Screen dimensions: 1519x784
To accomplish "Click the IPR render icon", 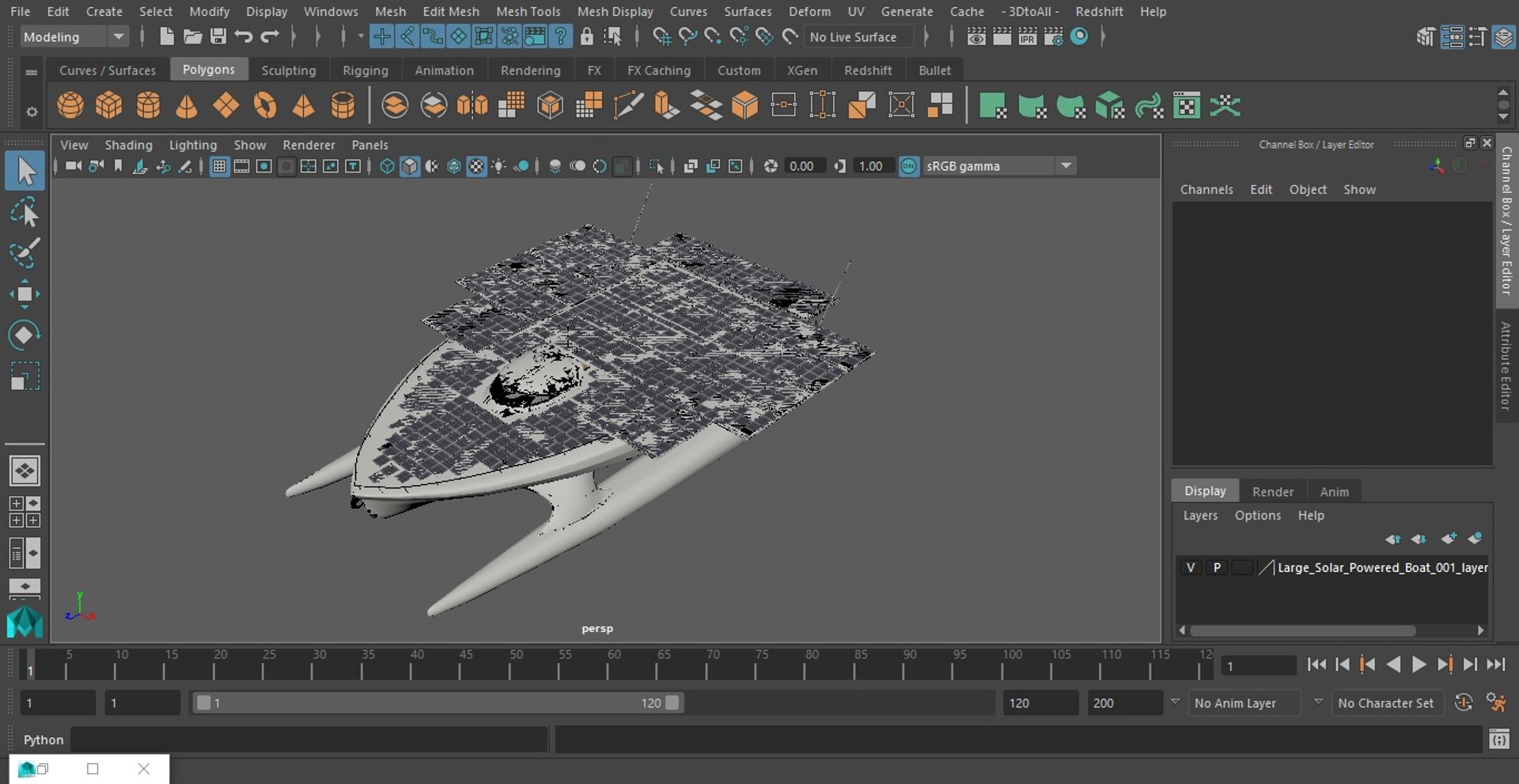I will point(1027,36).
